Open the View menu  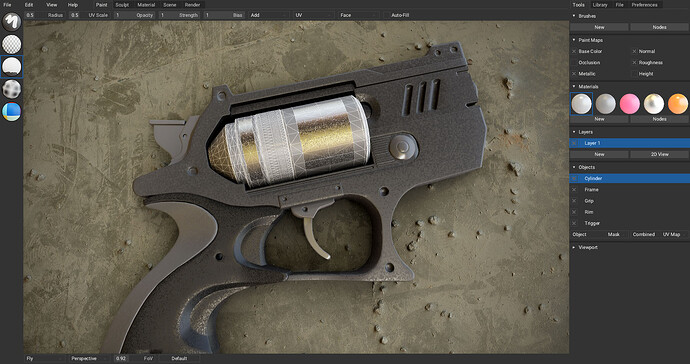tap(51, 5)
